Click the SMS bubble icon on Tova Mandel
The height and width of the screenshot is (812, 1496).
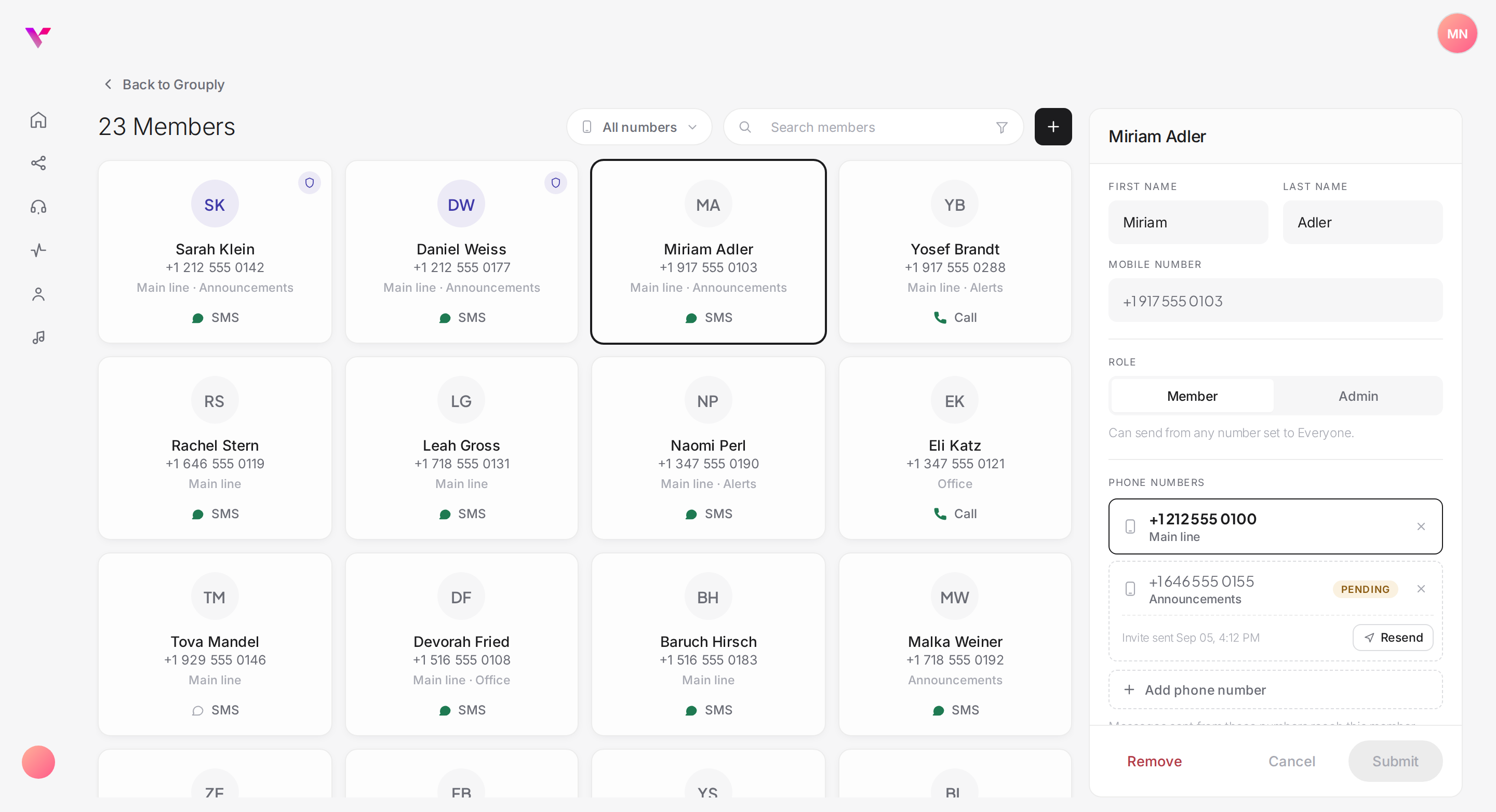[x=197, y=710]
